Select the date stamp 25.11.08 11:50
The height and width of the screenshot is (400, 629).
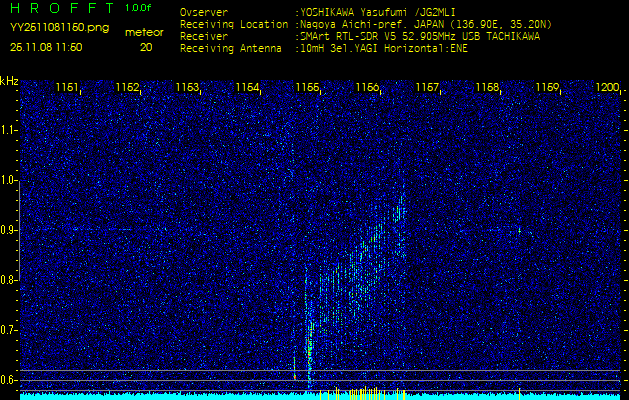[x=46, y=47]
